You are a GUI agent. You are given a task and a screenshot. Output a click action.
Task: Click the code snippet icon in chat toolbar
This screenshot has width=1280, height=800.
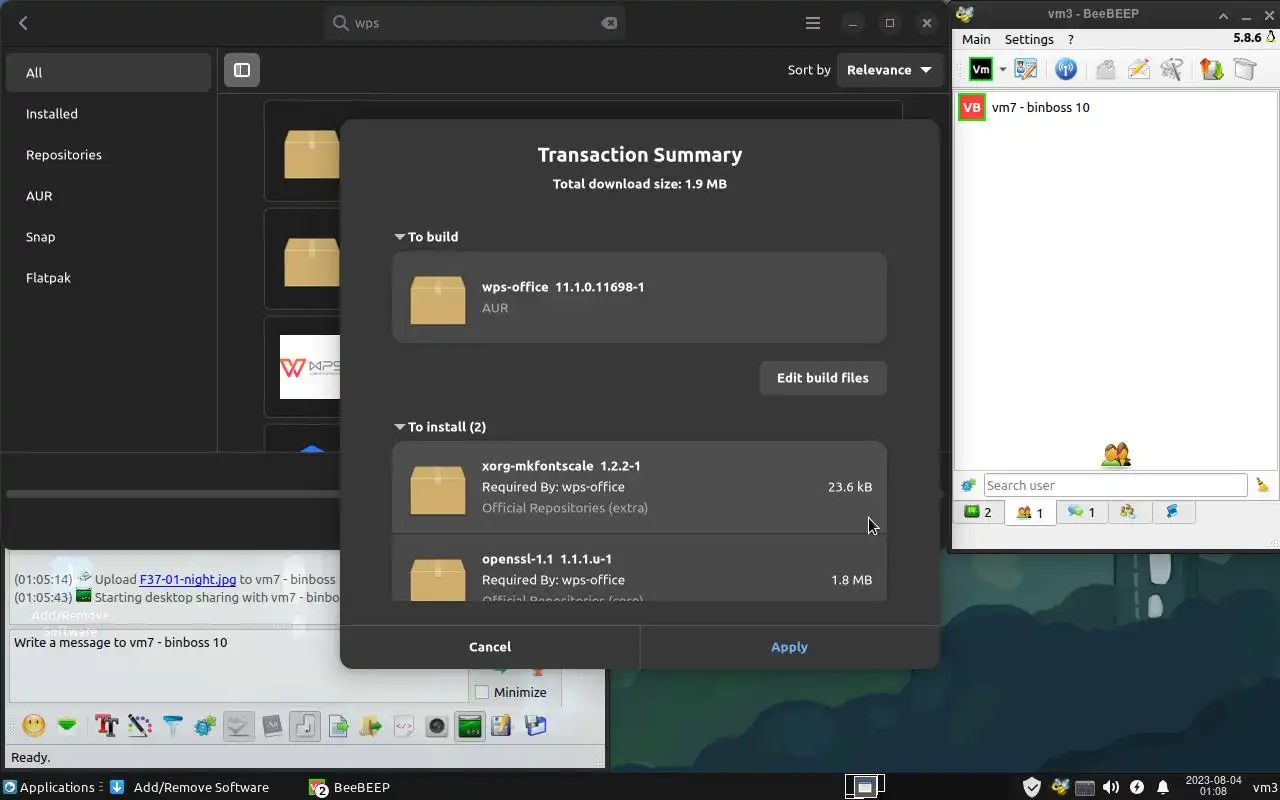pos(404,725)
